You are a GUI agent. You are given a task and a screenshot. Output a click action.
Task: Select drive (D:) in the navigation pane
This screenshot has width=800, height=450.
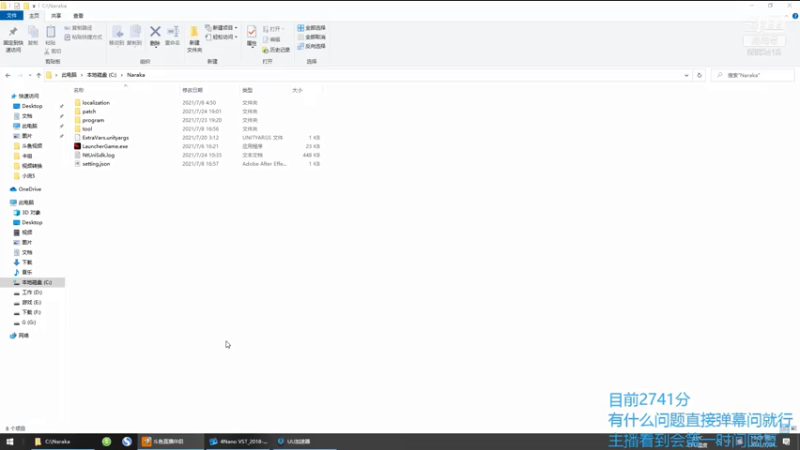tap(32, 292)
